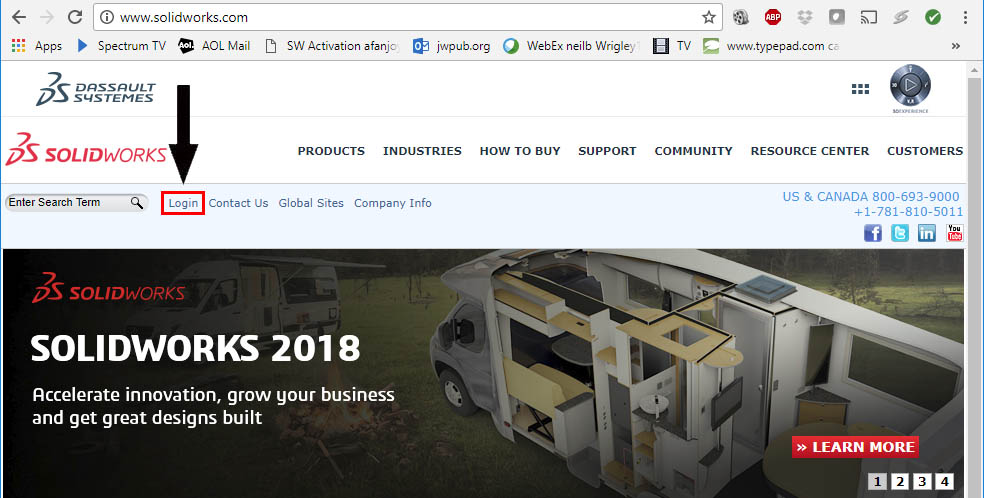Viewport: 984px width, 498px height.
Task: Open Chrome three-dot menu
Action: (965, 18)
